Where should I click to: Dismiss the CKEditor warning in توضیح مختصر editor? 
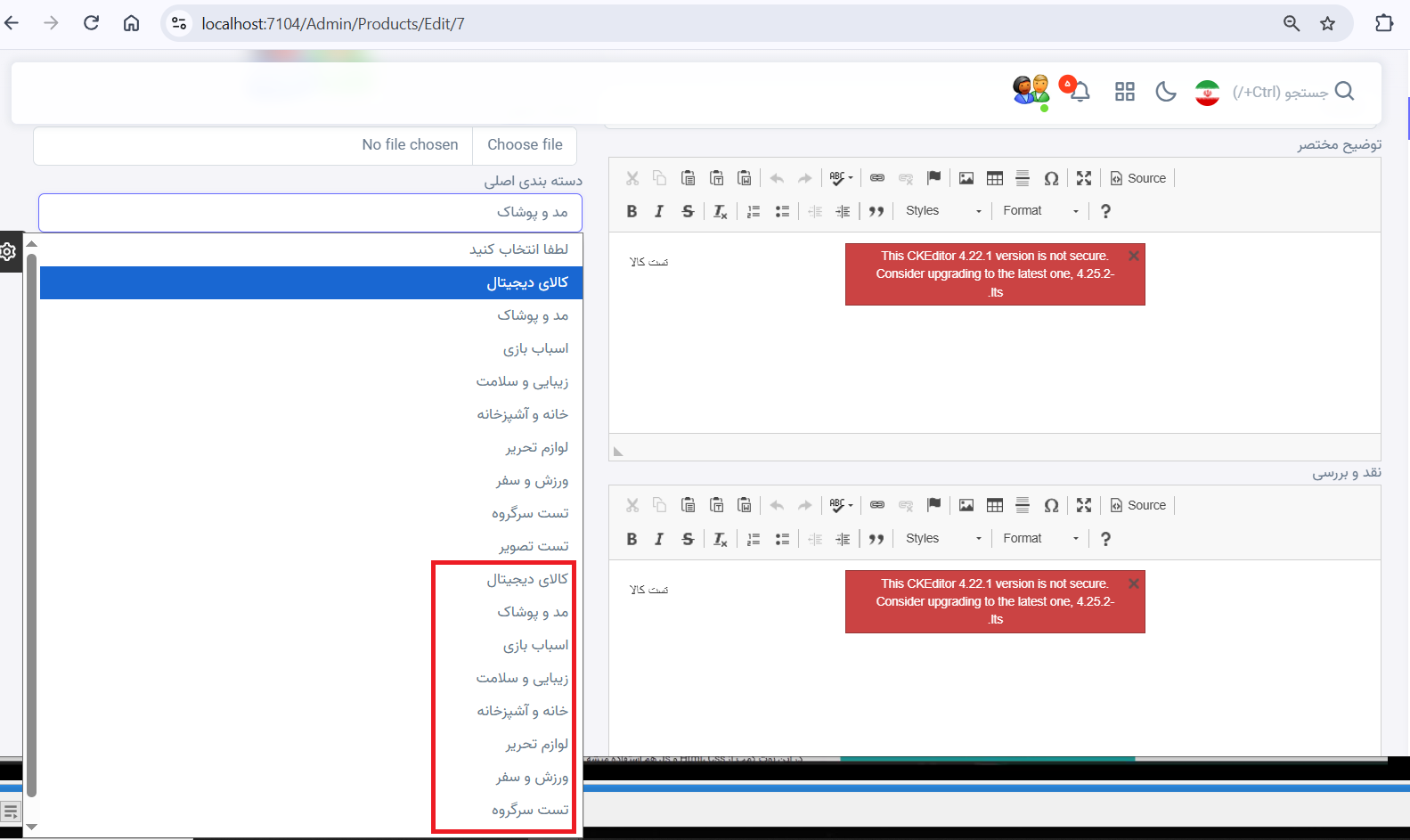click(1134, 256)
